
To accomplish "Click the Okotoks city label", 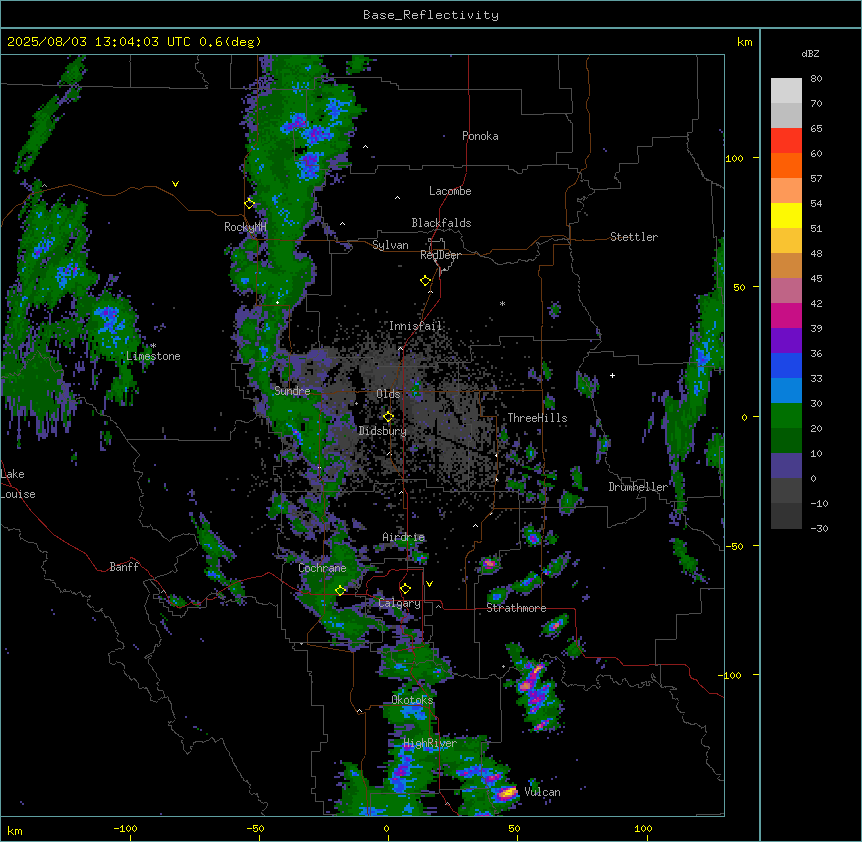I will (412, 700).
